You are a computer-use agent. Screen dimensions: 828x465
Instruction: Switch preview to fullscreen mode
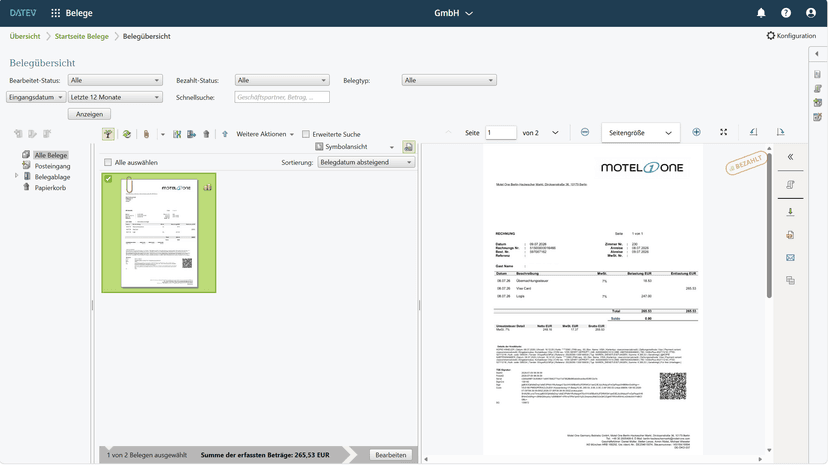tap(723, 132)
